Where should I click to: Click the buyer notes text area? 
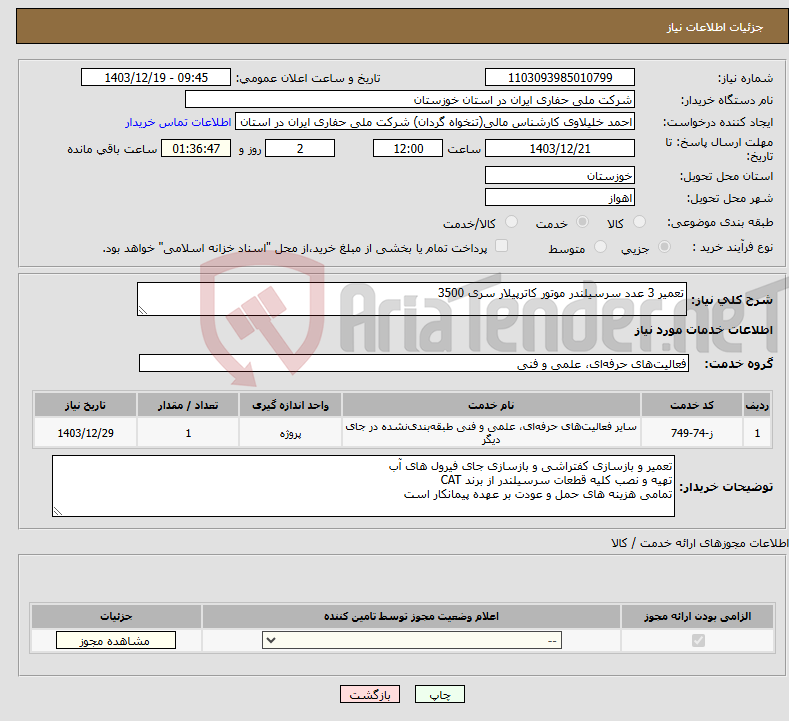coord(363,486)
